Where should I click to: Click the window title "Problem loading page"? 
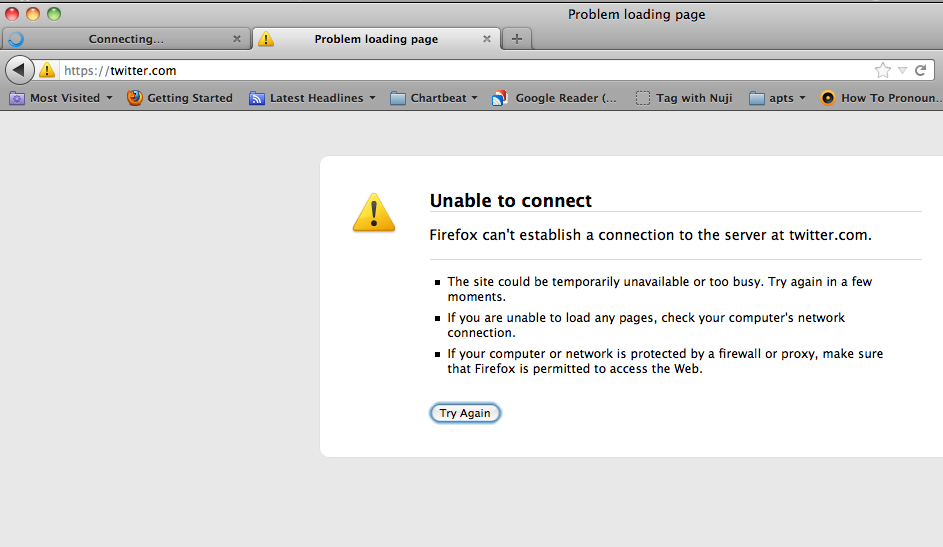pyautogui.click(x=636, y=14)
